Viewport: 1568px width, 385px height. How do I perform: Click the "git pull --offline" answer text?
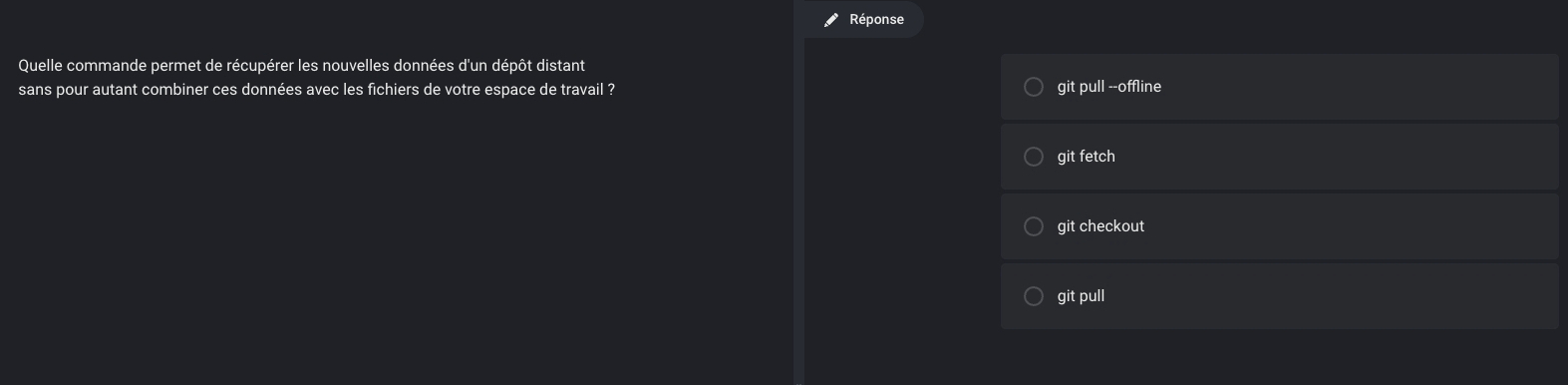pyautogui.click(x=1109, y=87)
